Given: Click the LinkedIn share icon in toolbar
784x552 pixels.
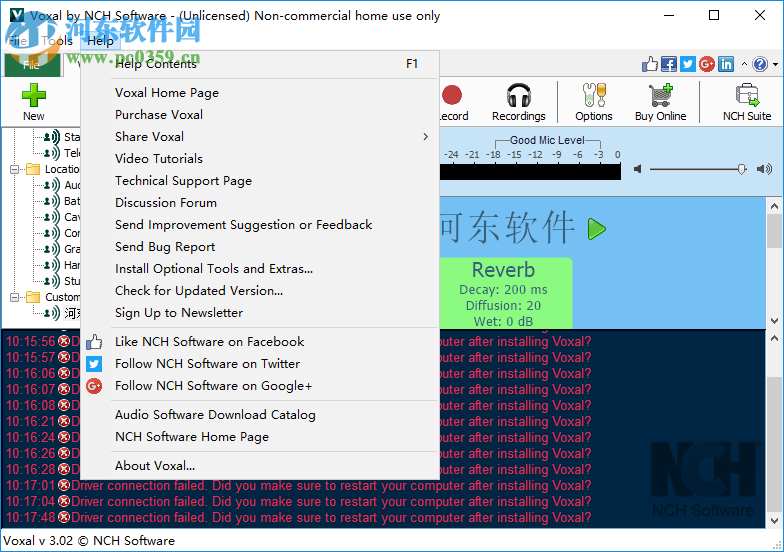Looking at the screenshot, I should tap(726, 64).
